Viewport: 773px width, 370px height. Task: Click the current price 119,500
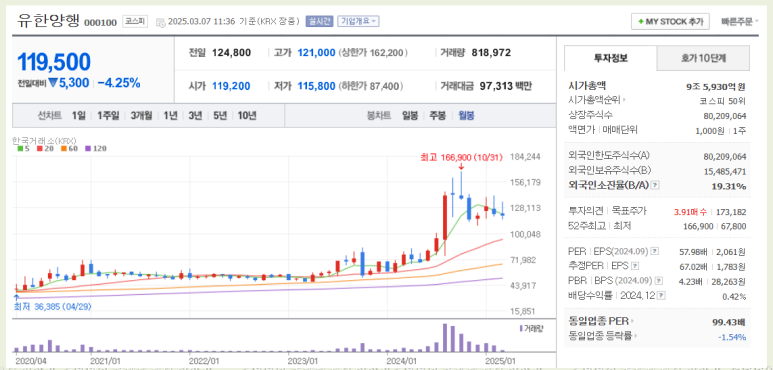[54, 62]
